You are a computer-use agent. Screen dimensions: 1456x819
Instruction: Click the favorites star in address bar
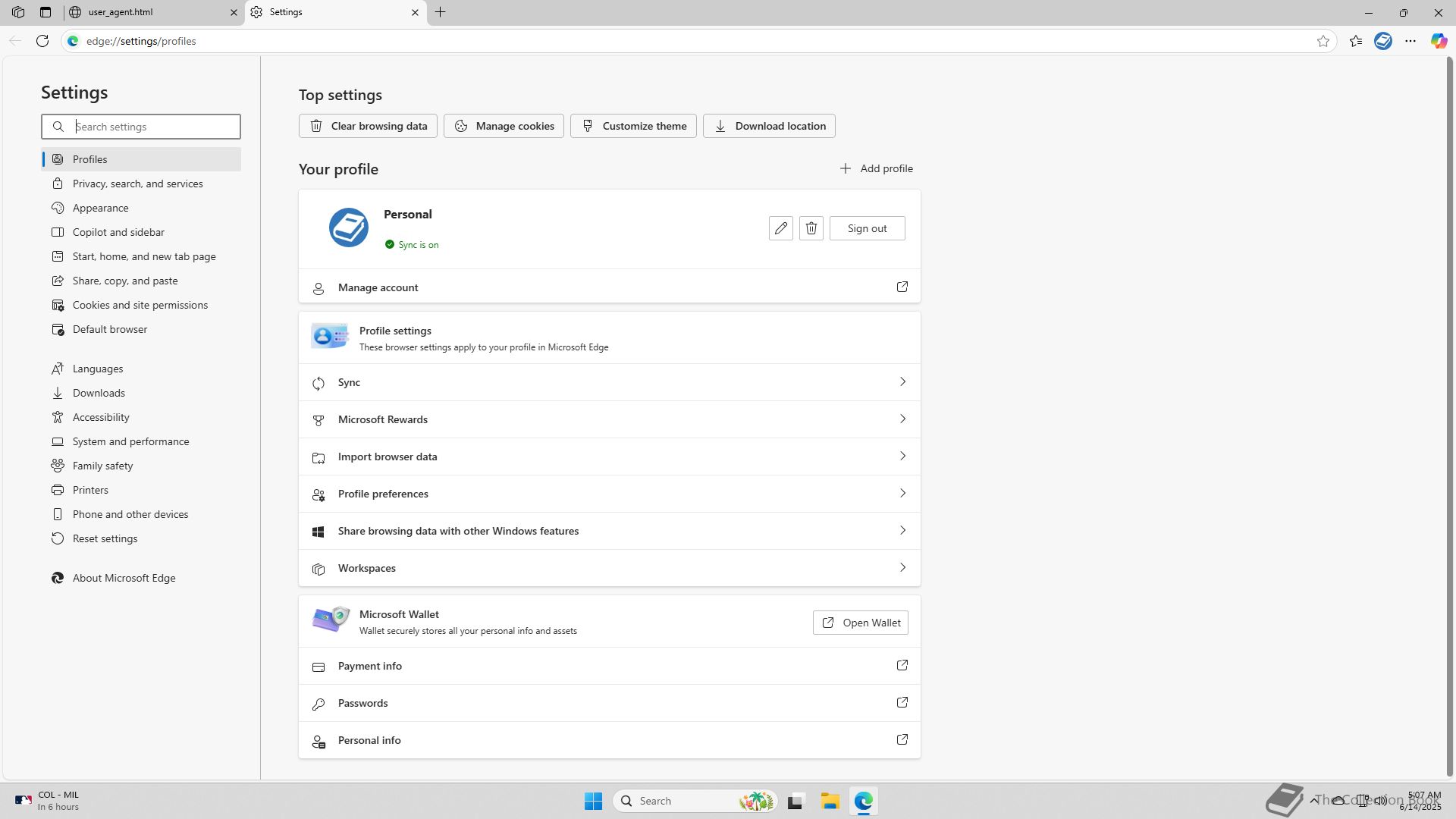click(1323, 41)
